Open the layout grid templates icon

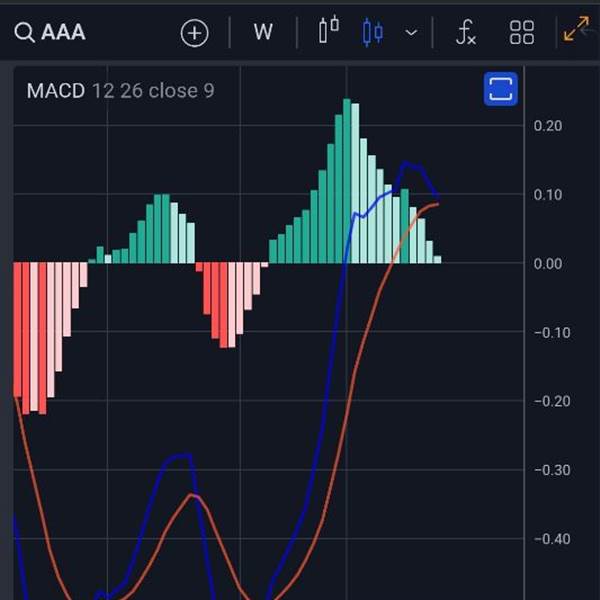point(522,33)
